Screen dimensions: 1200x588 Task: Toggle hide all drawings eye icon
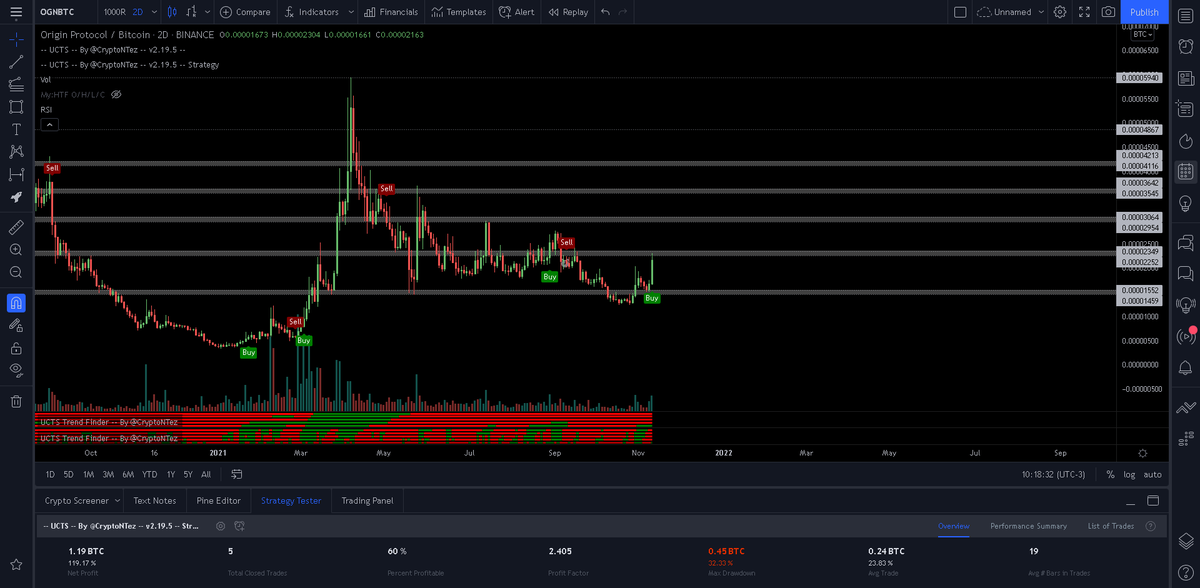[x=16, y=370]
